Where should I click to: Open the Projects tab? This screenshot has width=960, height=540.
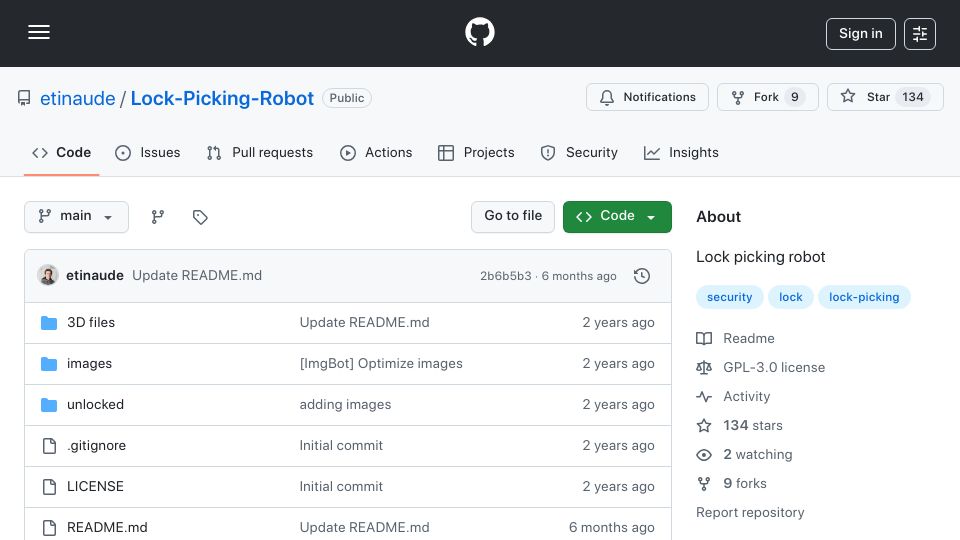pyautogui.click(x=476, y=152)
